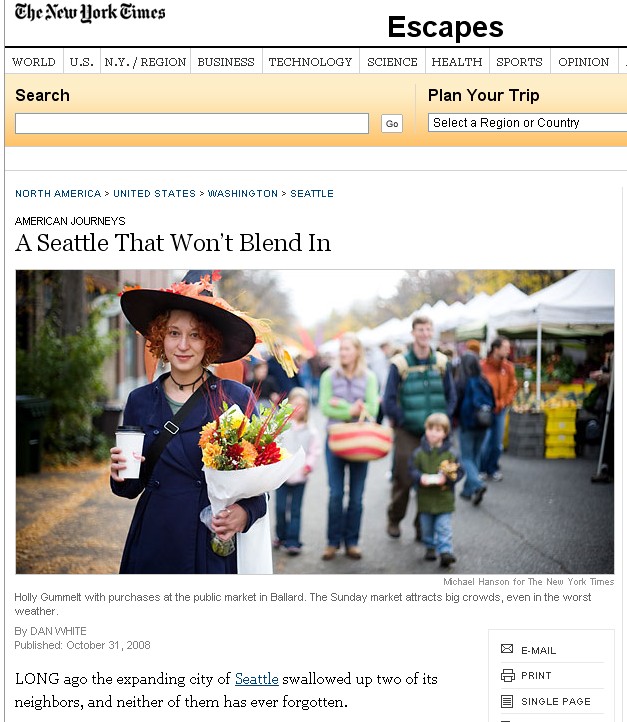Click the Go search button
The height and width of the screenshot is (722, 627).
392,123
